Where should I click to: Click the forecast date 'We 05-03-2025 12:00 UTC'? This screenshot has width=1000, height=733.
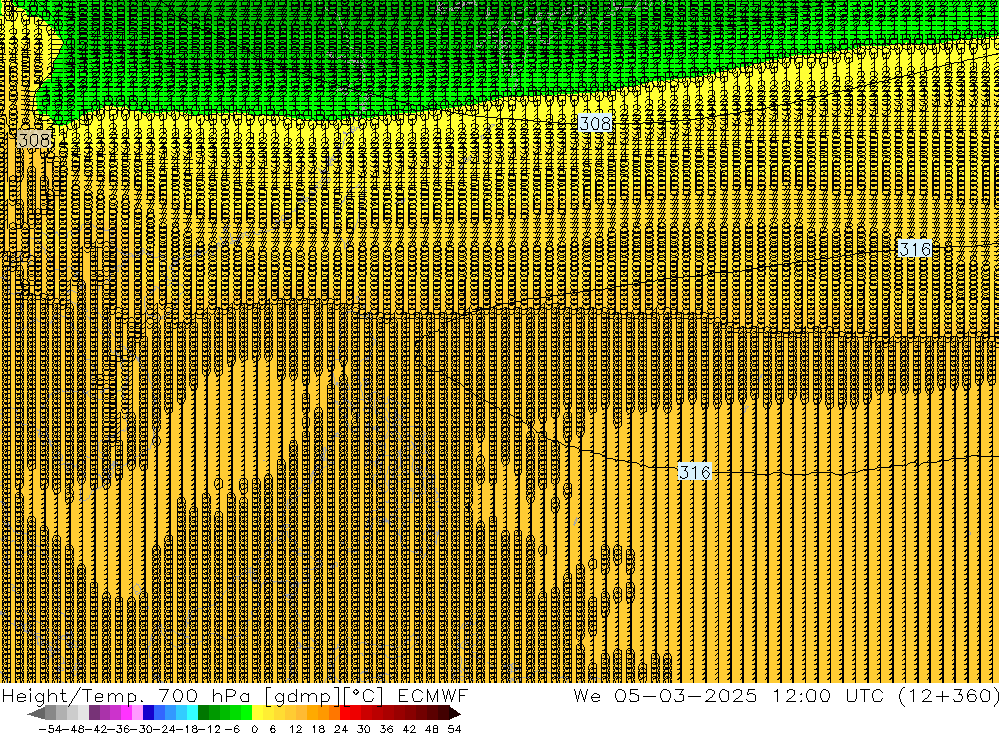(x=728, y=695)
